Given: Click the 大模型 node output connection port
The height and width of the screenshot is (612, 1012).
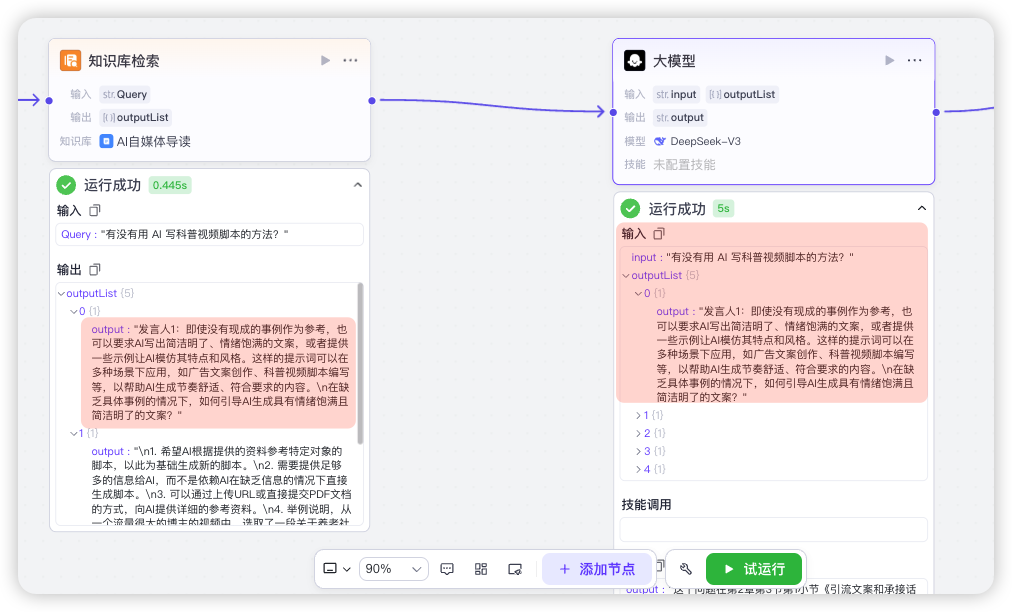Looking at the screenshot, I should click(x=936, y=112).
